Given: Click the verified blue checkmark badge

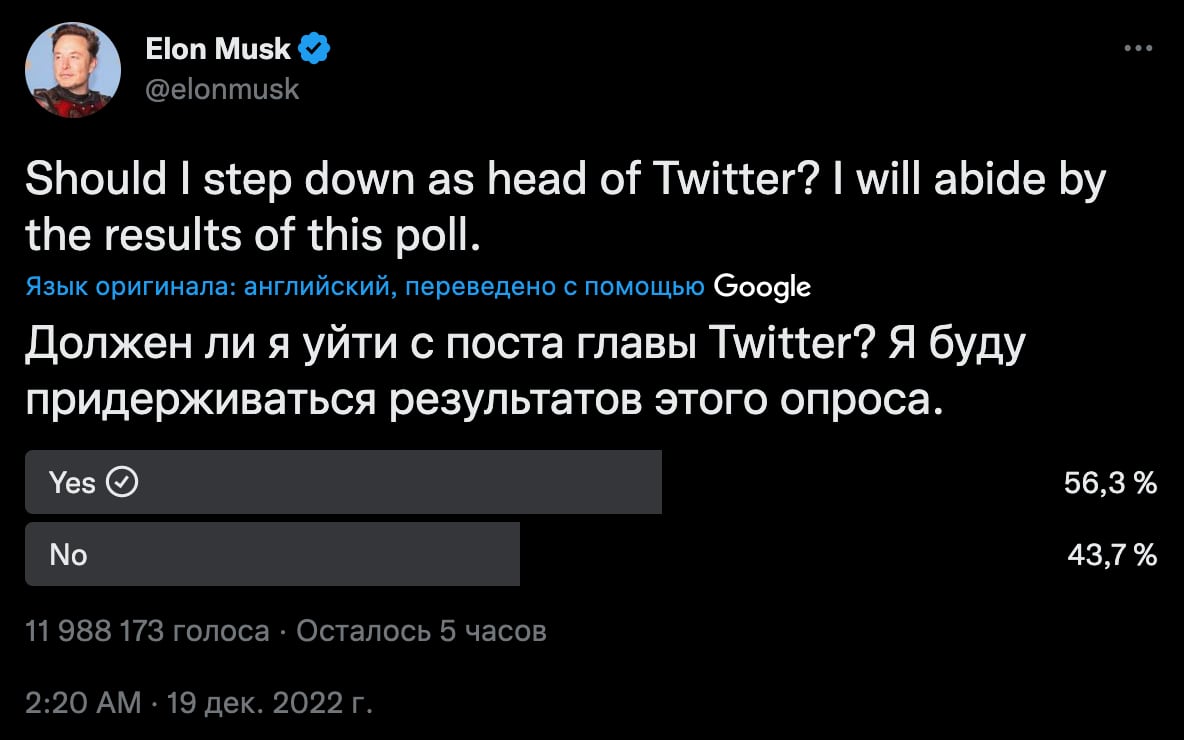Looking at the screenshot, I should [314, 48].
